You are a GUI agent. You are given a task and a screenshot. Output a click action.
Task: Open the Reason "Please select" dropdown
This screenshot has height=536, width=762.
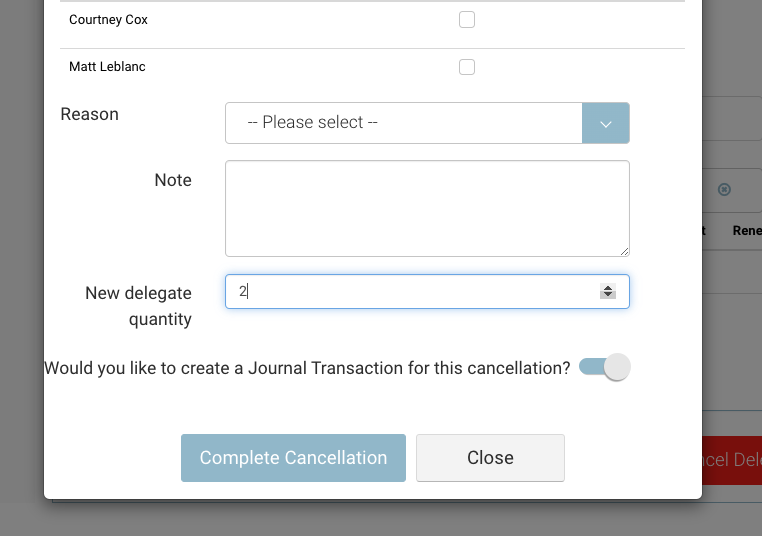click(x=403, y=123)
